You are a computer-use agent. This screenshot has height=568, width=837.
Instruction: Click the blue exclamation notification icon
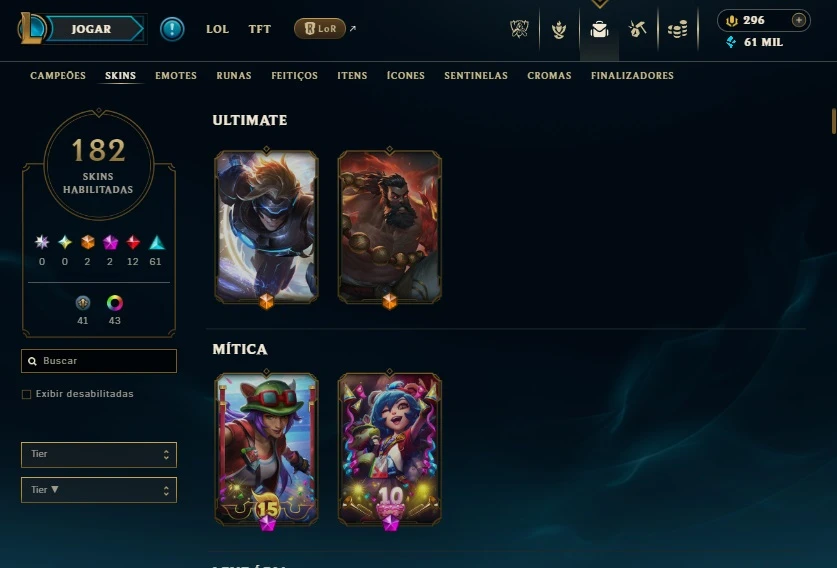pos(172,29)
